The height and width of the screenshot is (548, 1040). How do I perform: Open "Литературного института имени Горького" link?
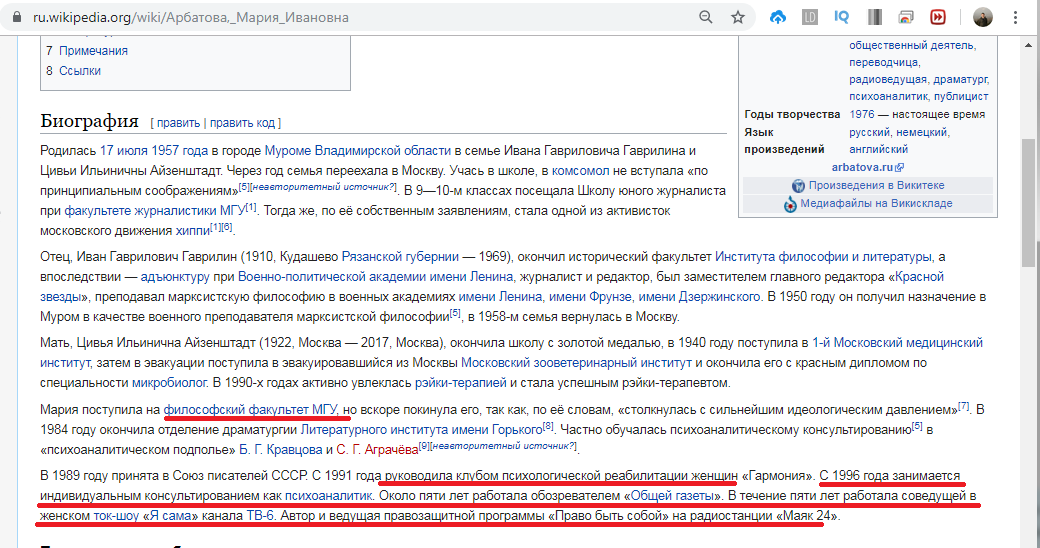coord(421,429)
